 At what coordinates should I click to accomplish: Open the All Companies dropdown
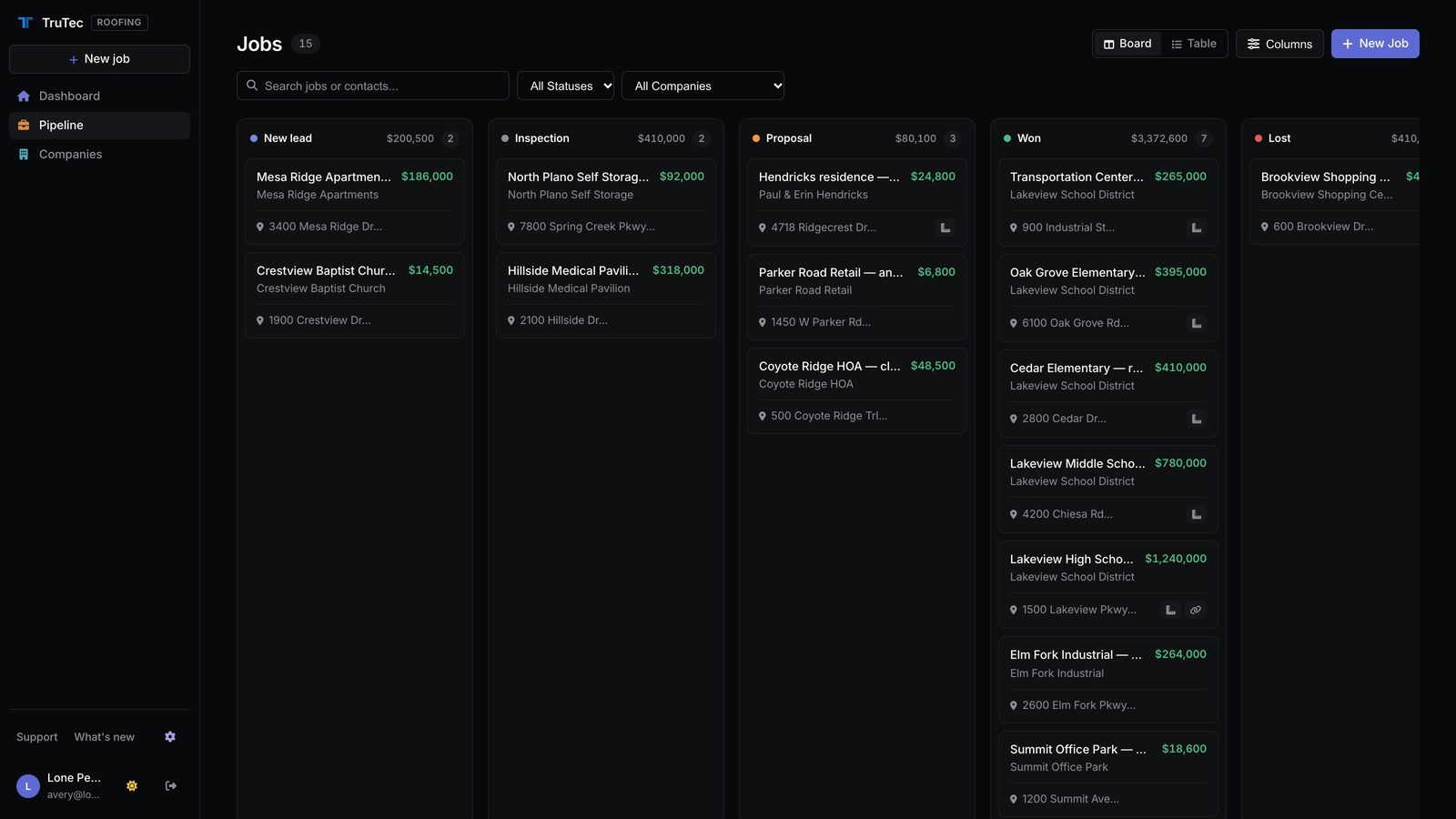coord(703,86)
